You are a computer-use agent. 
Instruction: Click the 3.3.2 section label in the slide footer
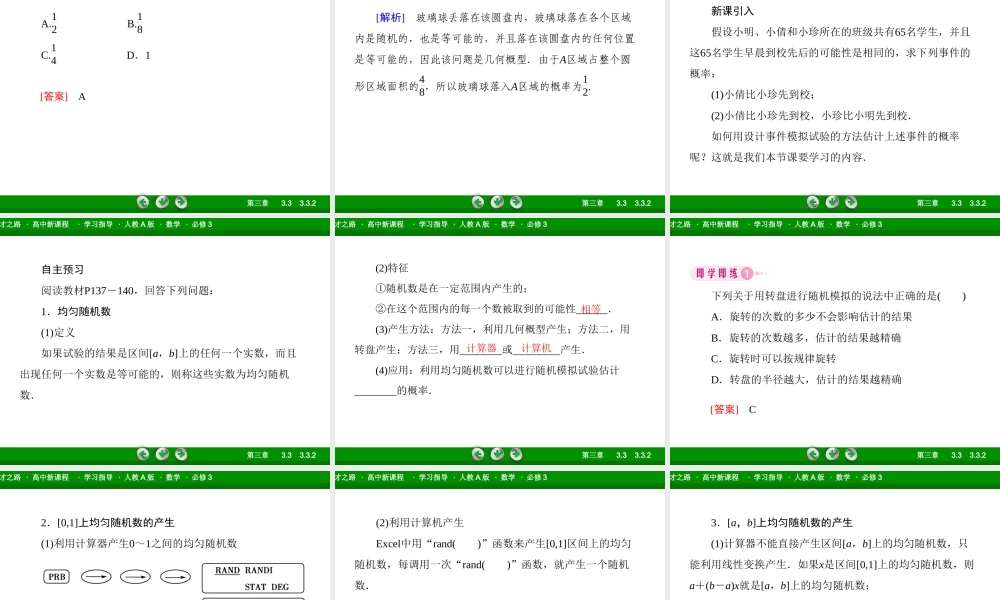308,202
